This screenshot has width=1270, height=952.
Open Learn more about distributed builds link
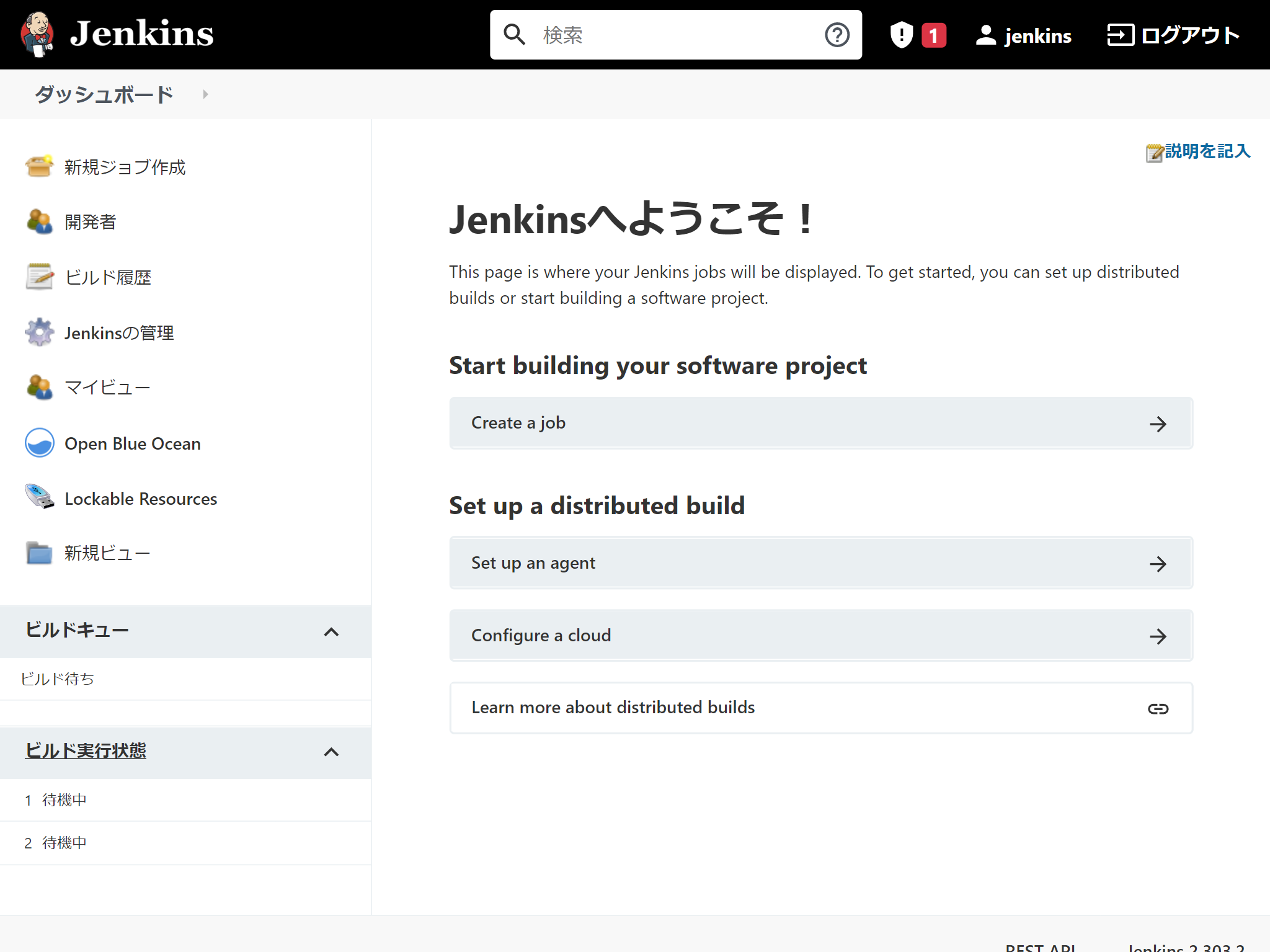click(820, 708)
